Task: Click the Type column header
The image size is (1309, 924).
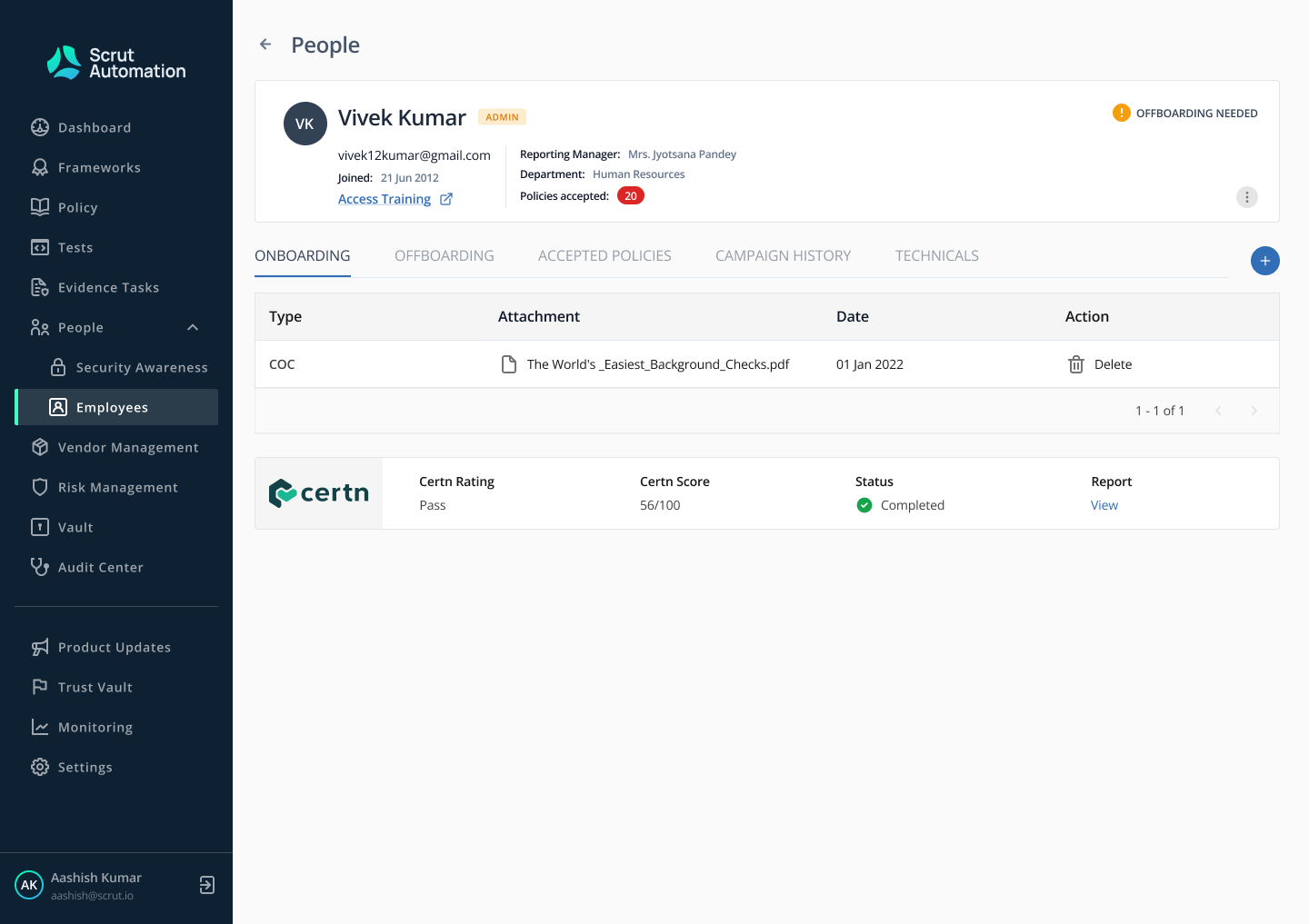Action: pyautogui.click(x=285, y=316)
